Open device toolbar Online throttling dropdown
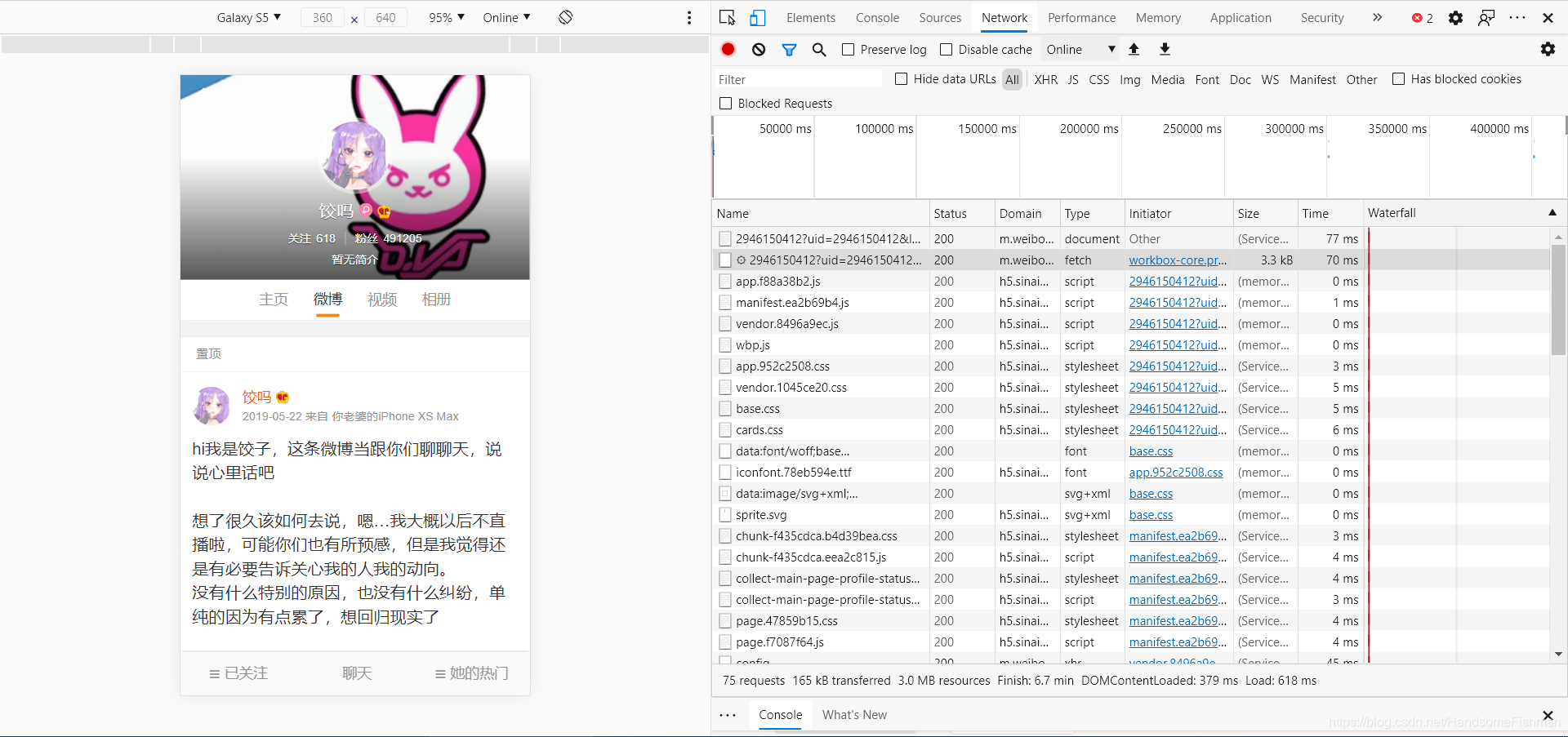Viewport: 1568px width, 737px height. click(x=506, y=17)
